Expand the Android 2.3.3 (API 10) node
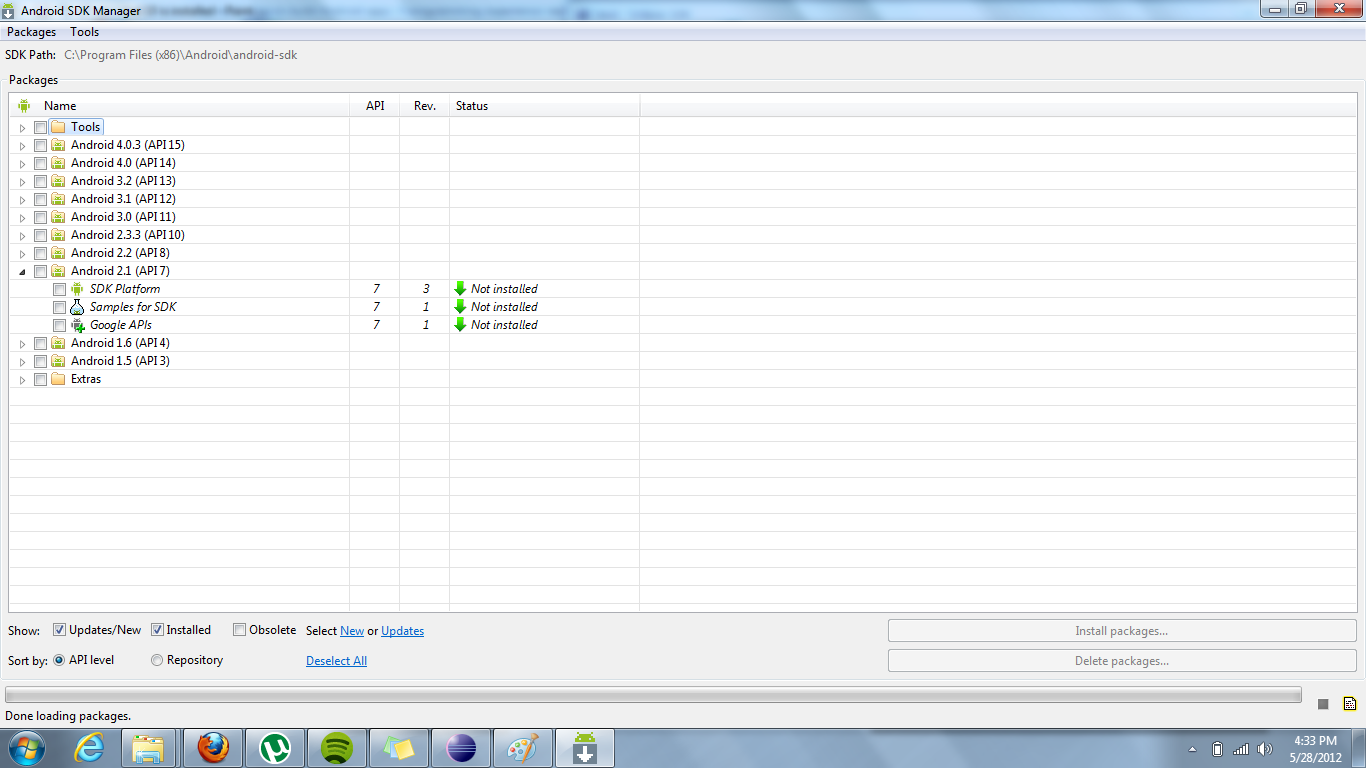This screenshot has height=768, width=1366. click(22, 236)
